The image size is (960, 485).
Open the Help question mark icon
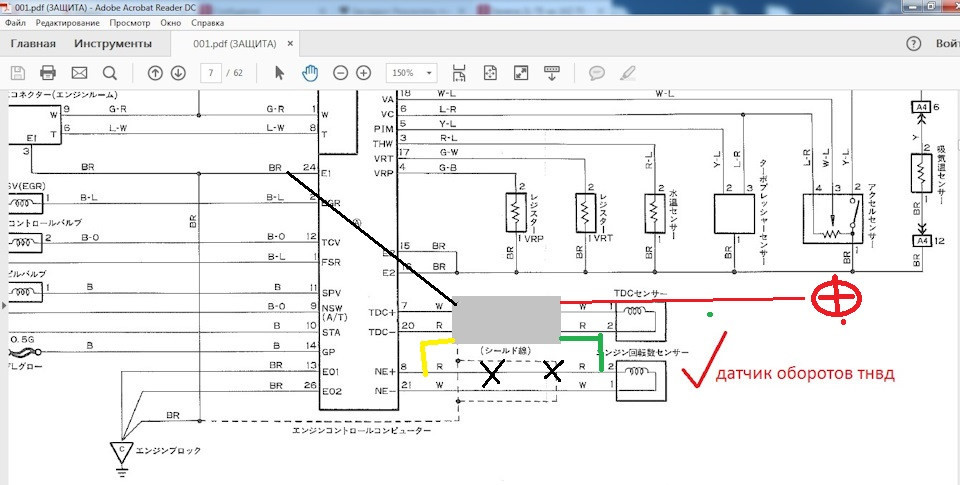pos(913,43)
